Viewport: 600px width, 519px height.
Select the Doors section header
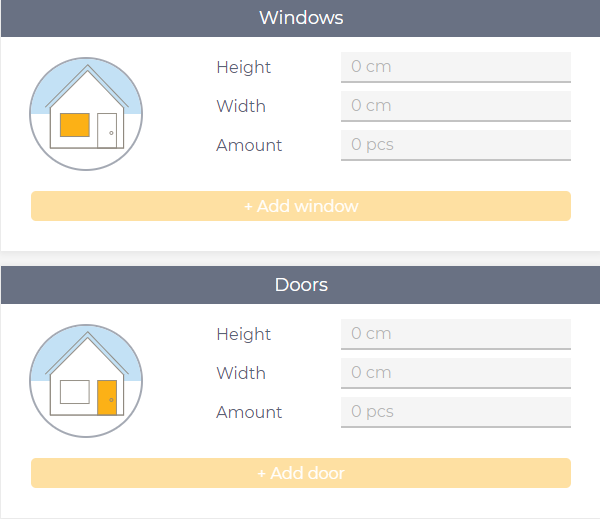pos(300,285)
